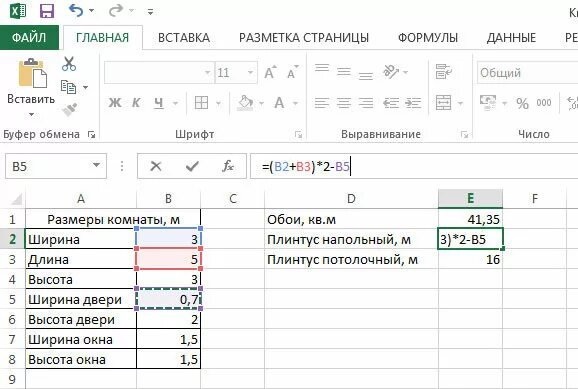Screen dimensions: 578x389
Task: Open Шрифт group dialog launcher
Action: 298,135
